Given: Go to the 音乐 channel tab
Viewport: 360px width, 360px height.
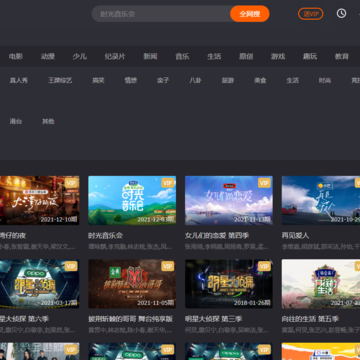Looking at the screenshot, I should pos(182,56).
